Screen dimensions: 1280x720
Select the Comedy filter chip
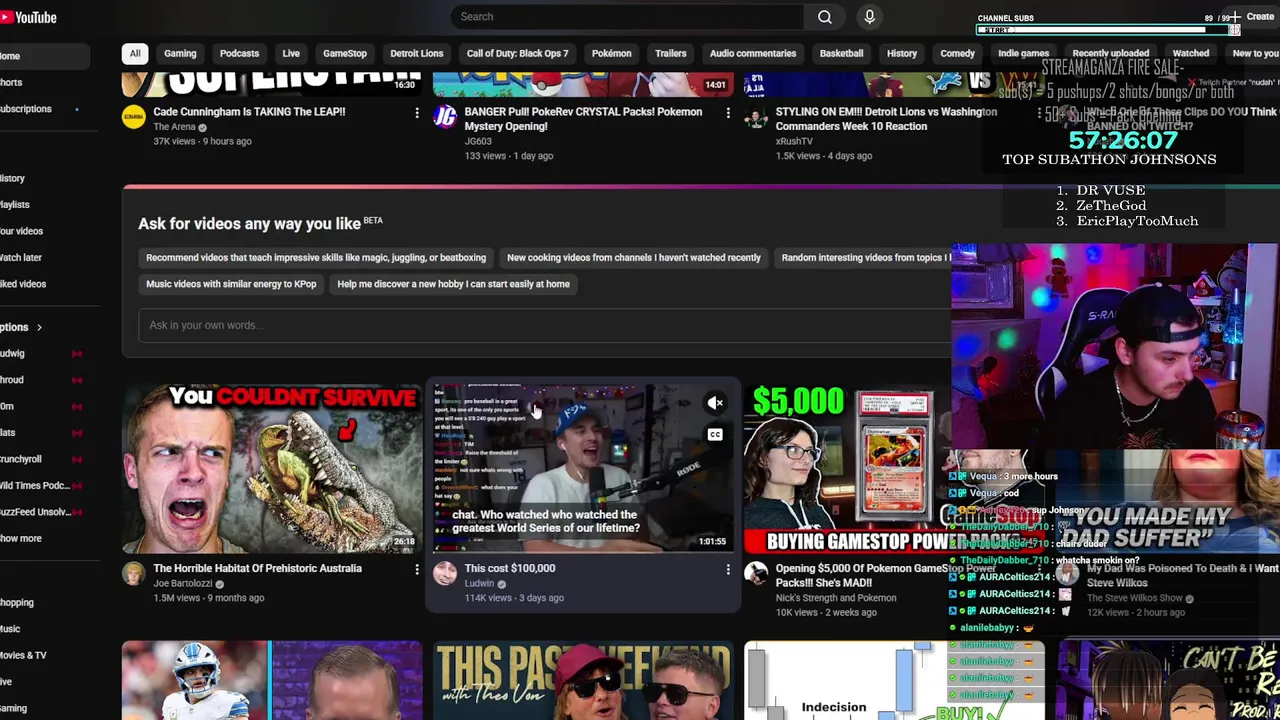pos(957,53)
